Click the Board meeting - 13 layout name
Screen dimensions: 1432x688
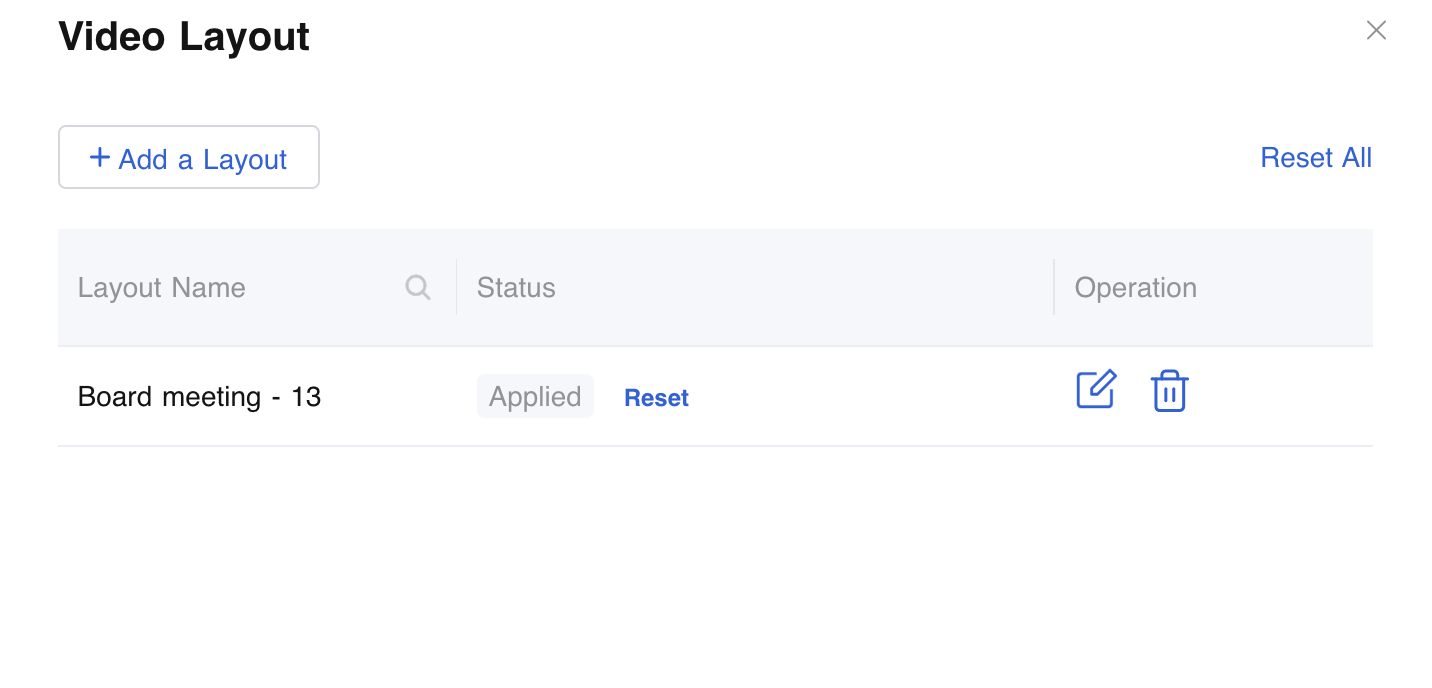coord(200,397)
